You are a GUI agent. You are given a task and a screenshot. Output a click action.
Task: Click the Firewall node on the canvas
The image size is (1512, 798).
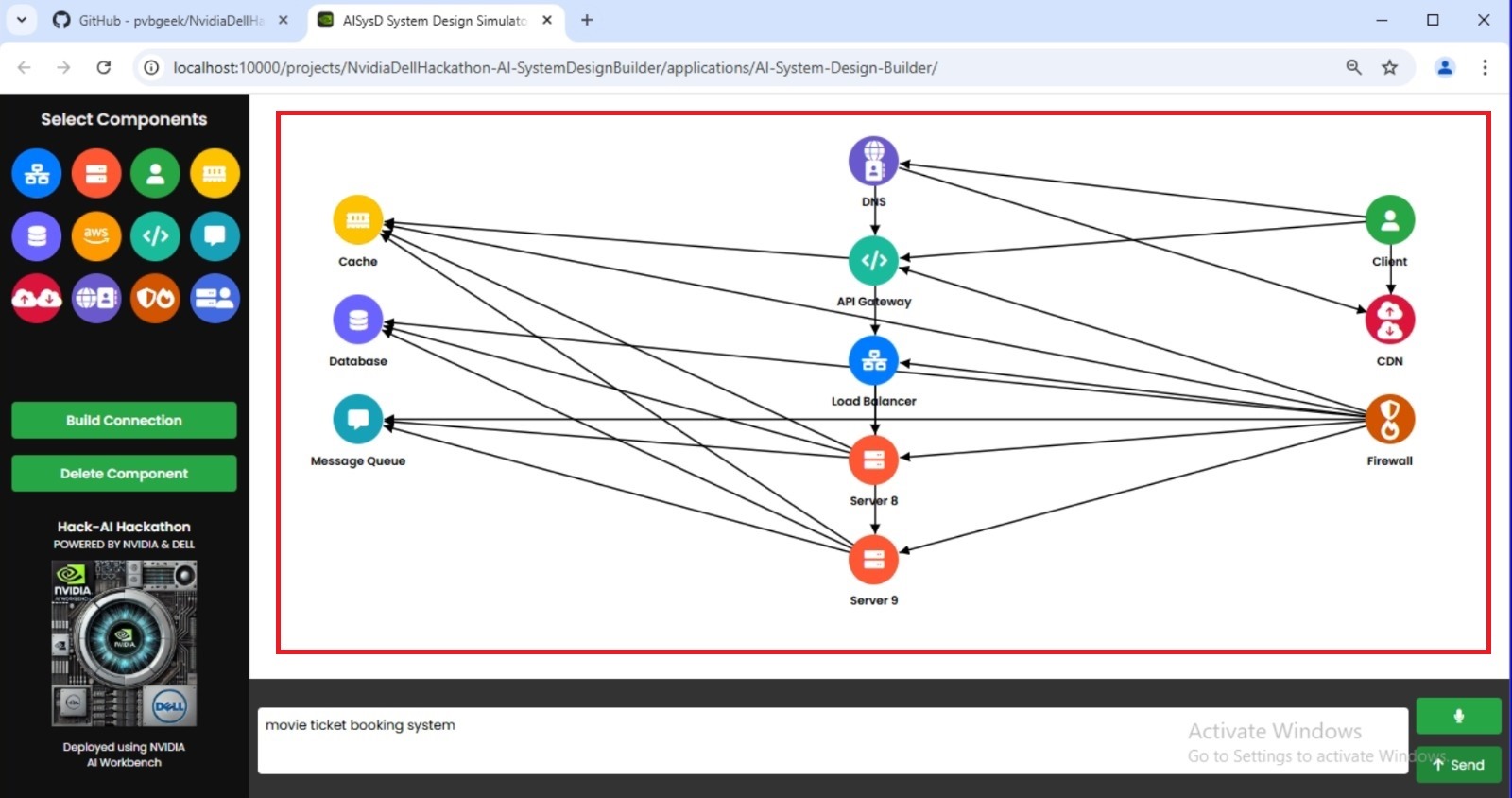click(x=1389, y=420)
